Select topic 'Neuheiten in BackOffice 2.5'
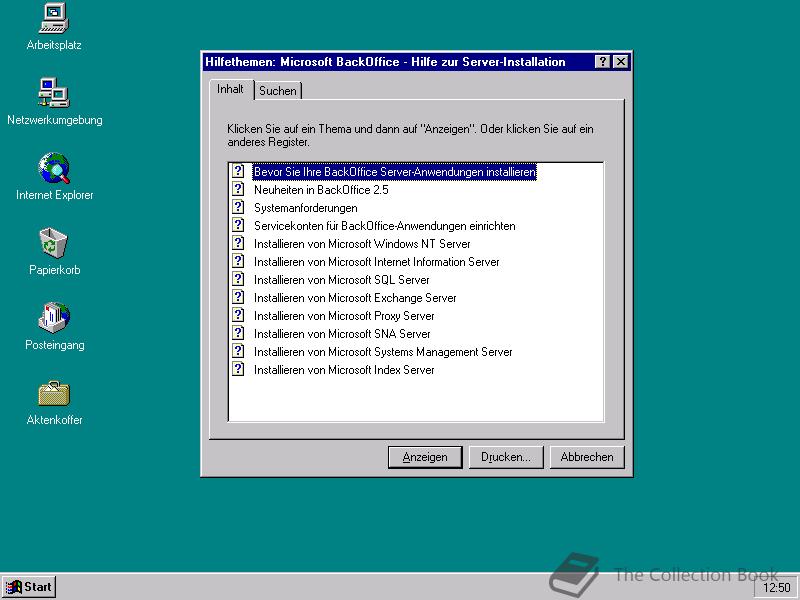Viewport: 800px width, 600px height. (321, 190)
